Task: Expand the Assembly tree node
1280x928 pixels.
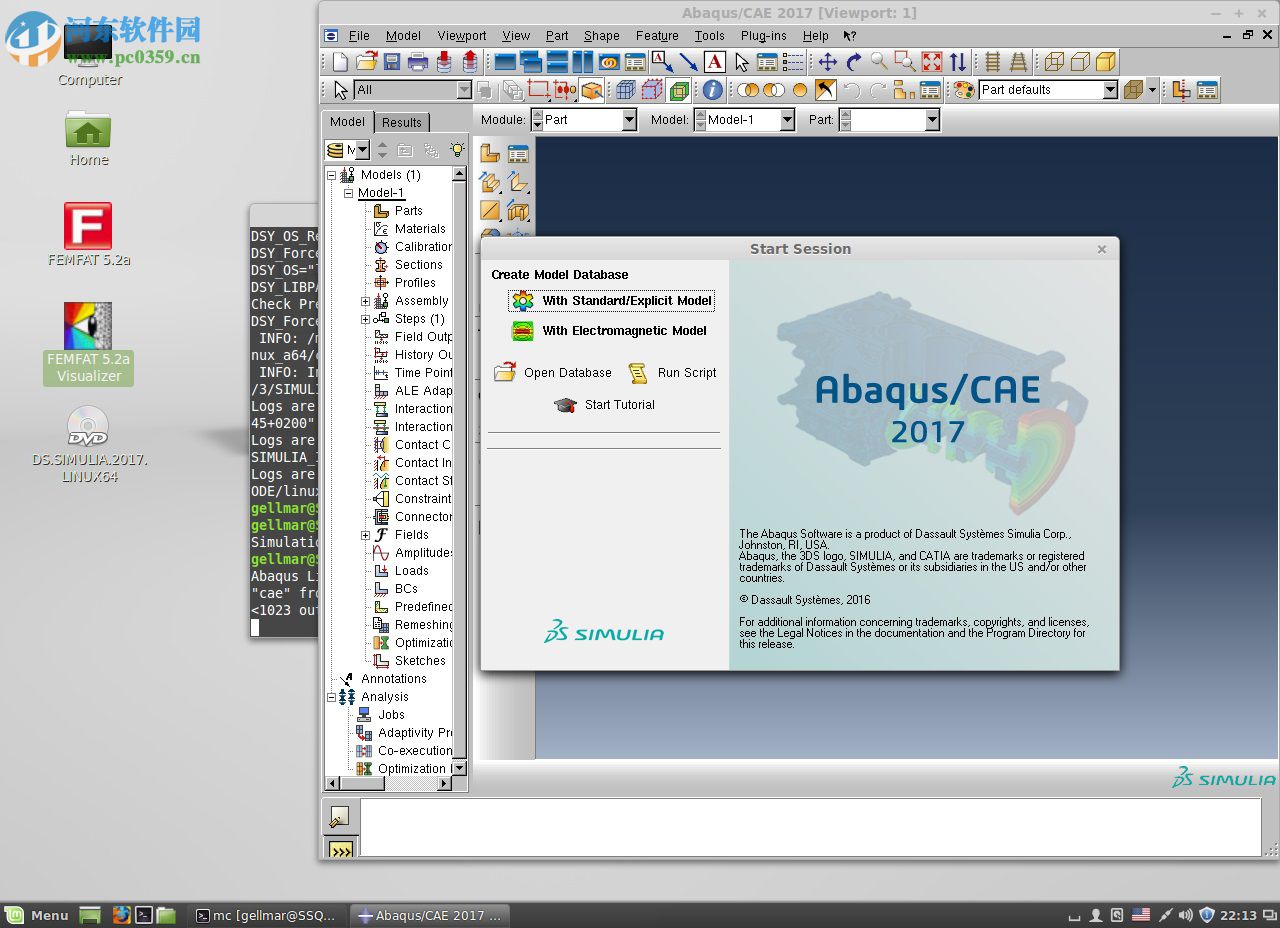Action: (x=366, y=301)
